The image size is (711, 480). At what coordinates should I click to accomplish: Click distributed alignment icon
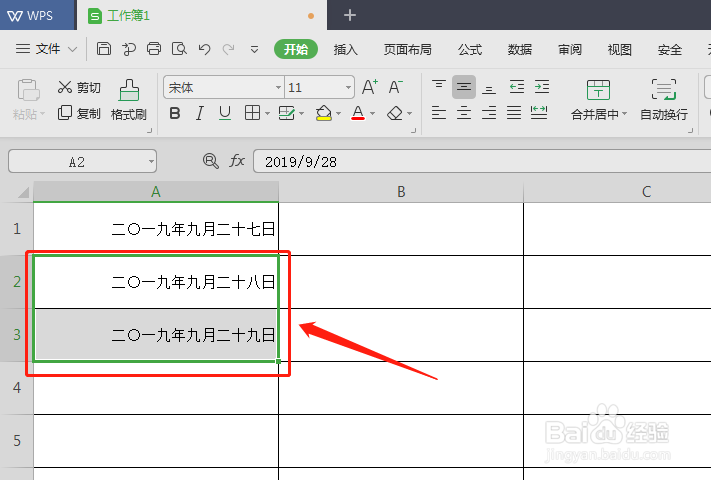pos(539,112)
